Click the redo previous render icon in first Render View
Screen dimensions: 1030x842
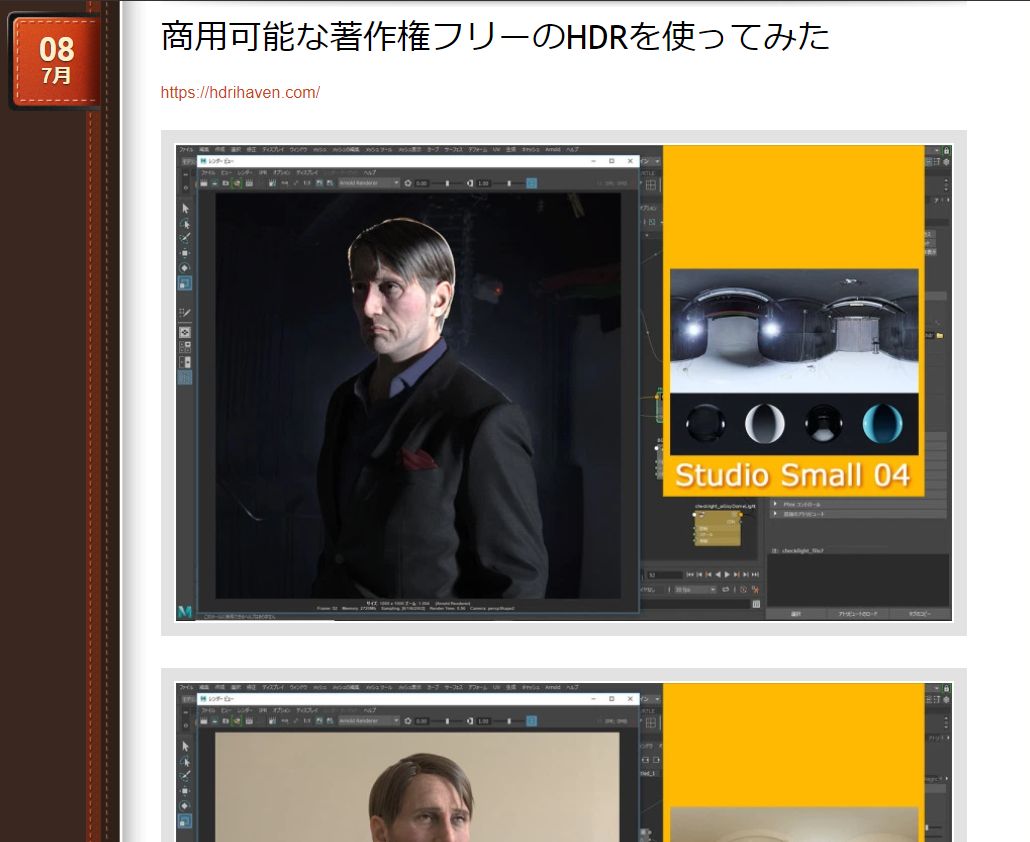(204, 183)
